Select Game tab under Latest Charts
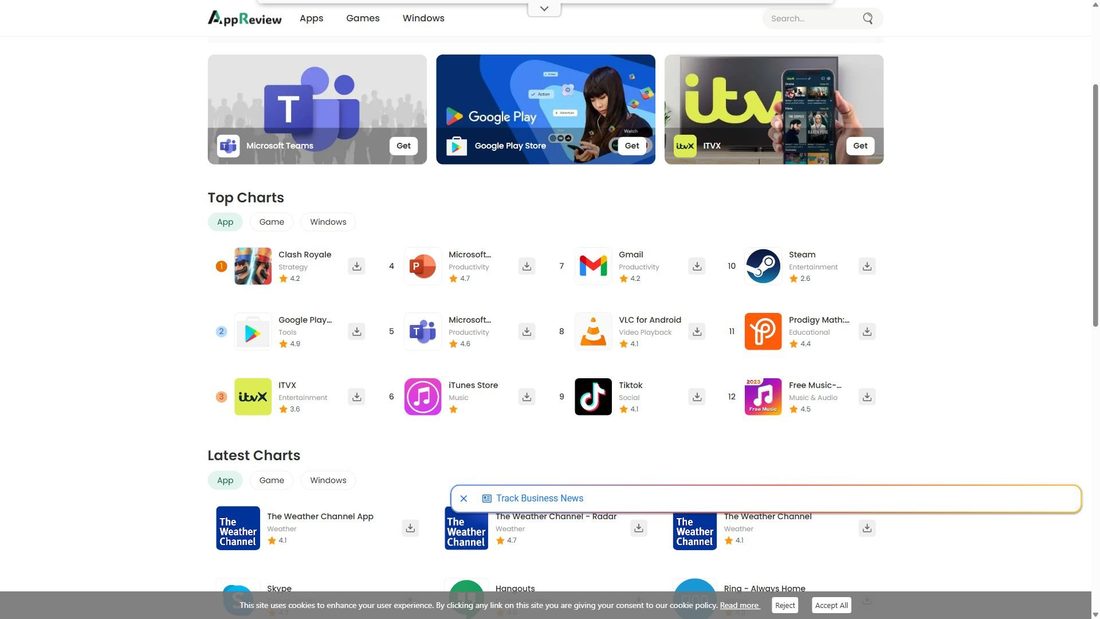This screenshot has width=1100, height=619. click(271, 480)
